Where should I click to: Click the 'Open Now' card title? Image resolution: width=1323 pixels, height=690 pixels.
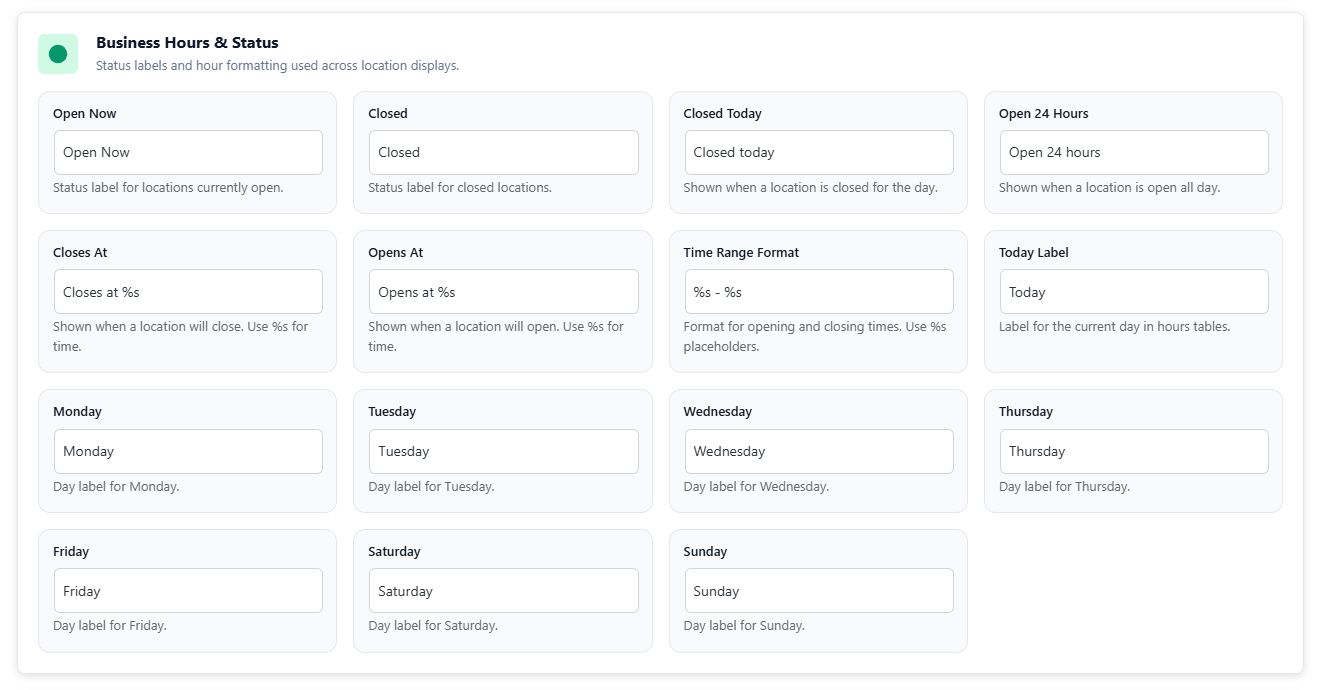85,114
